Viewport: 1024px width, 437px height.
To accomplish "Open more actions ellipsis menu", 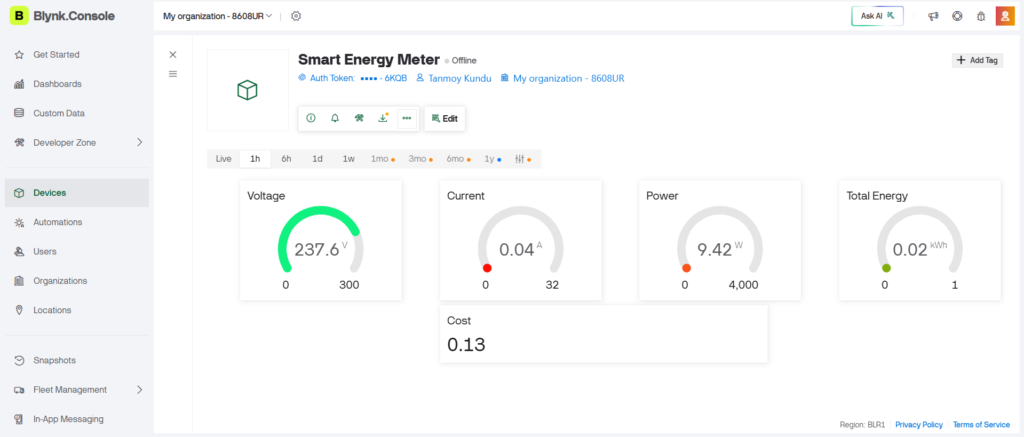I will tap(407, 118).
